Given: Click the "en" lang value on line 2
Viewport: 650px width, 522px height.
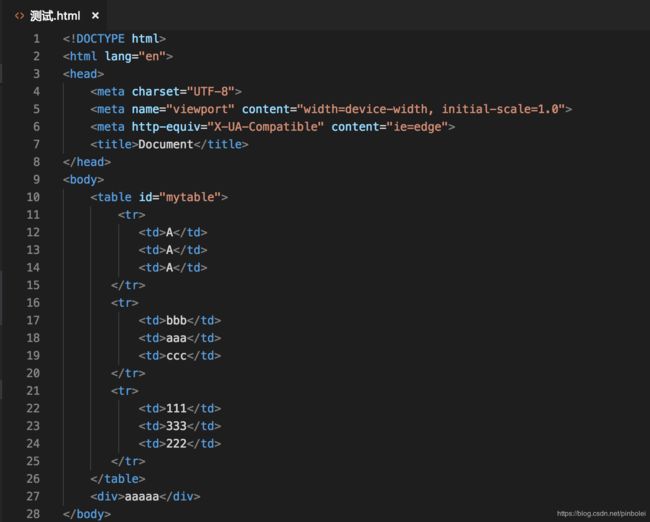Looking at the screenshot, I should point(152,56).
